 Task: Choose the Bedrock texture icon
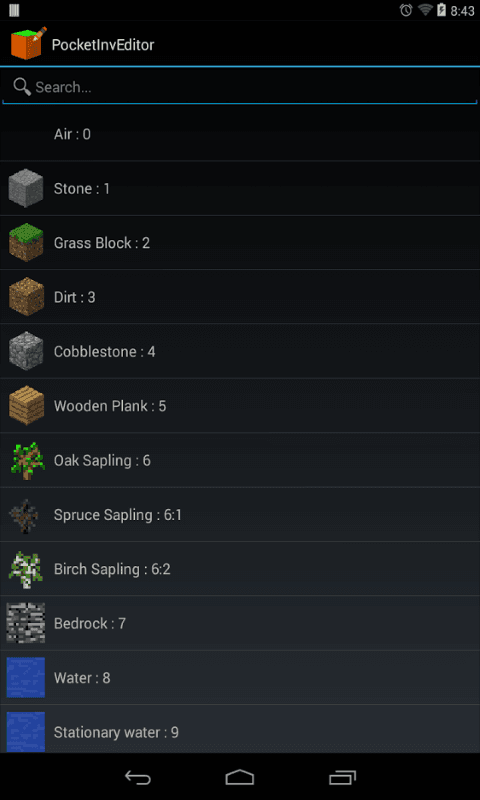click(26, 623)
